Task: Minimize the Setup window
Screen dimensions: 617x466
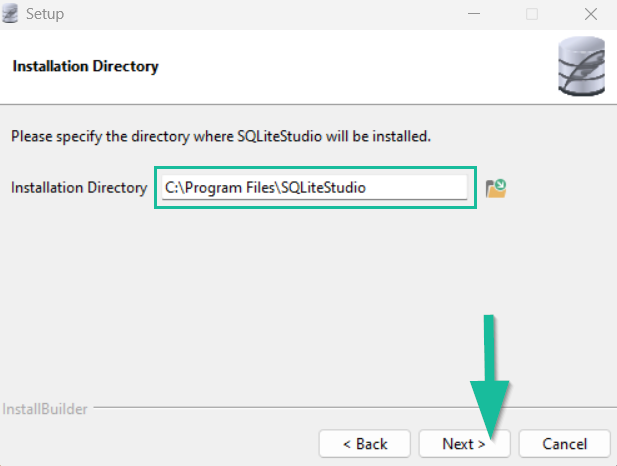Action: pos(474,14)
